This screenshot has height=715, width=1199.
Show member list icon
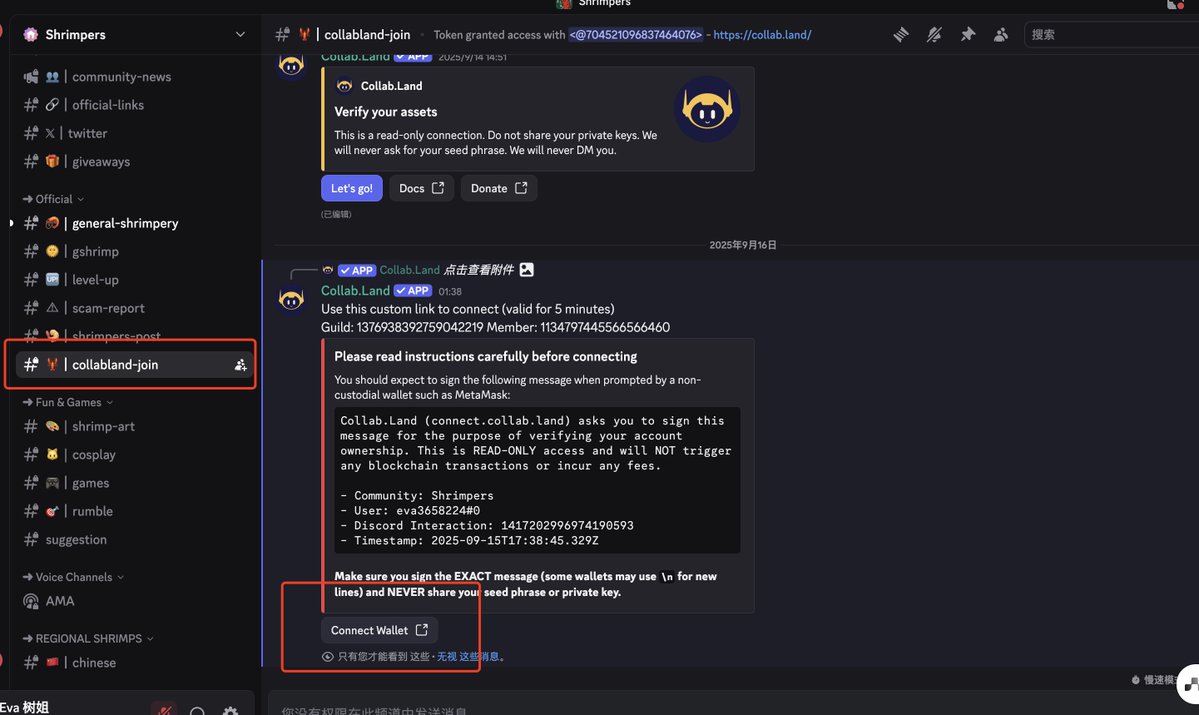pyautogui.click(x=1001, y=34)
